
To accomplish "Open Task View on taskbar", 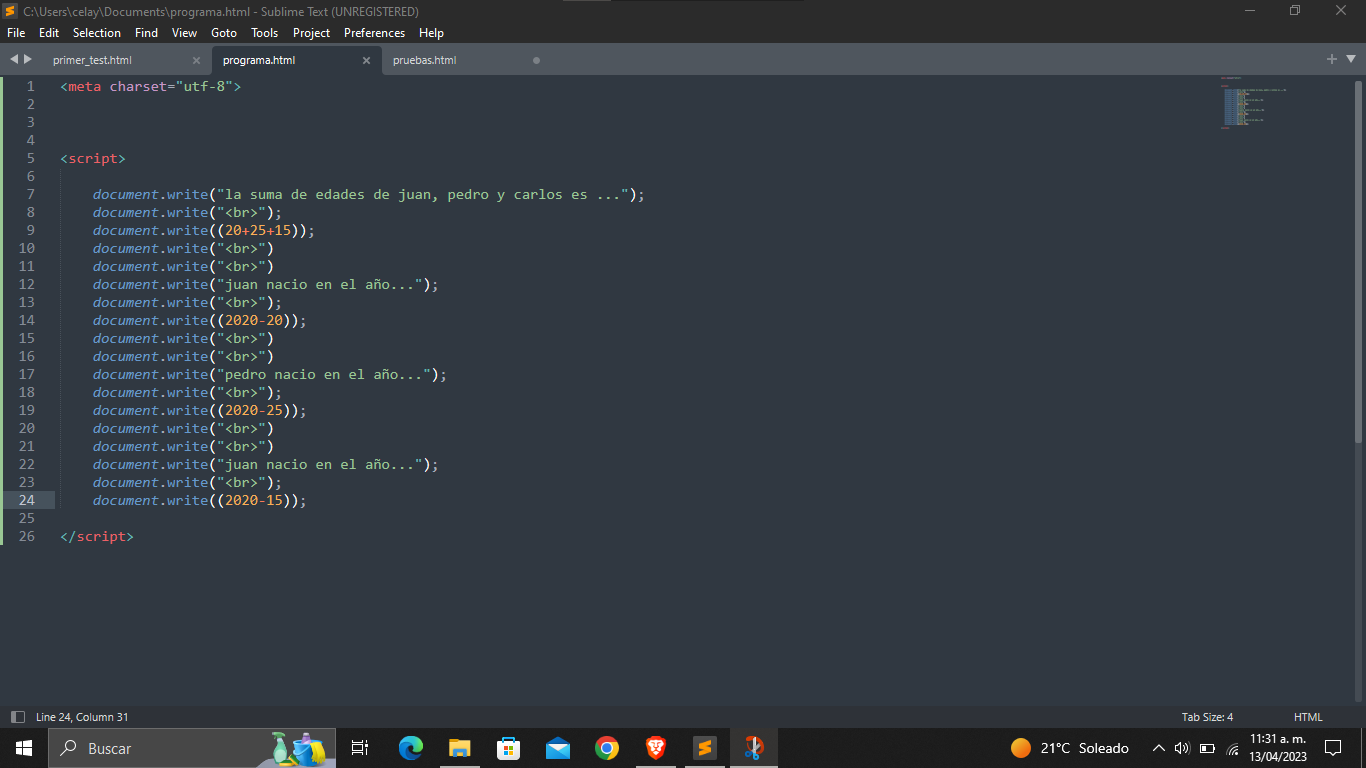I will click(x=360, y=748).
